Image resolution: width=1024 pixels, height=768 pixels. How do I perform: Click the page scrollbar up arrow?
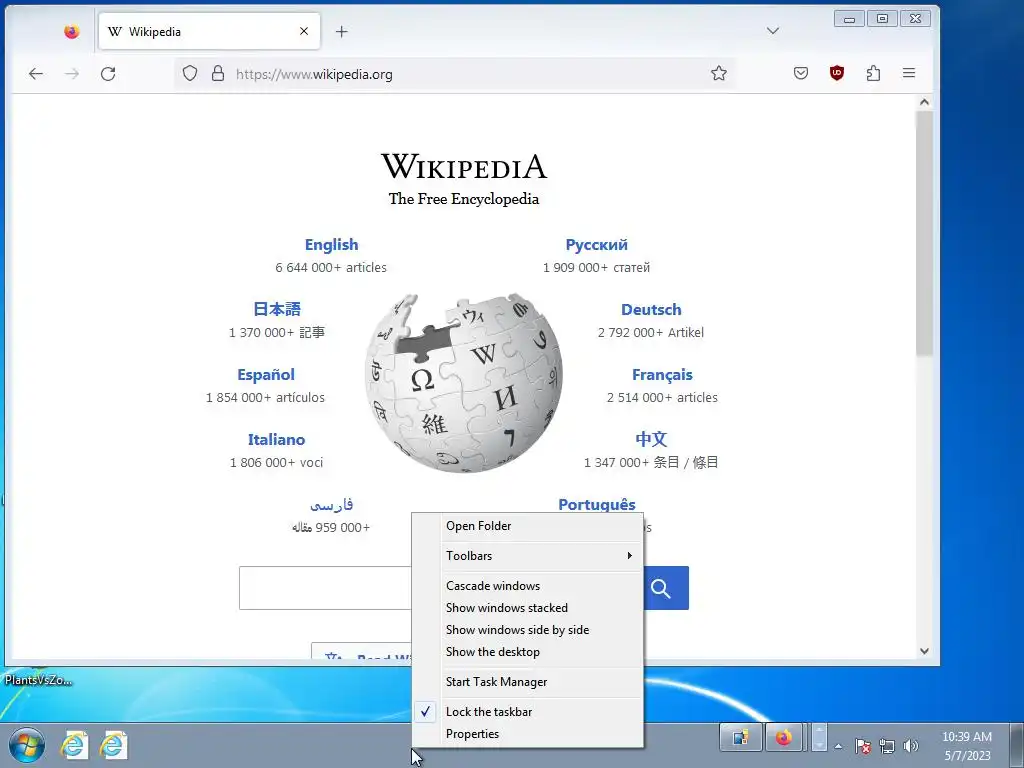924,102
